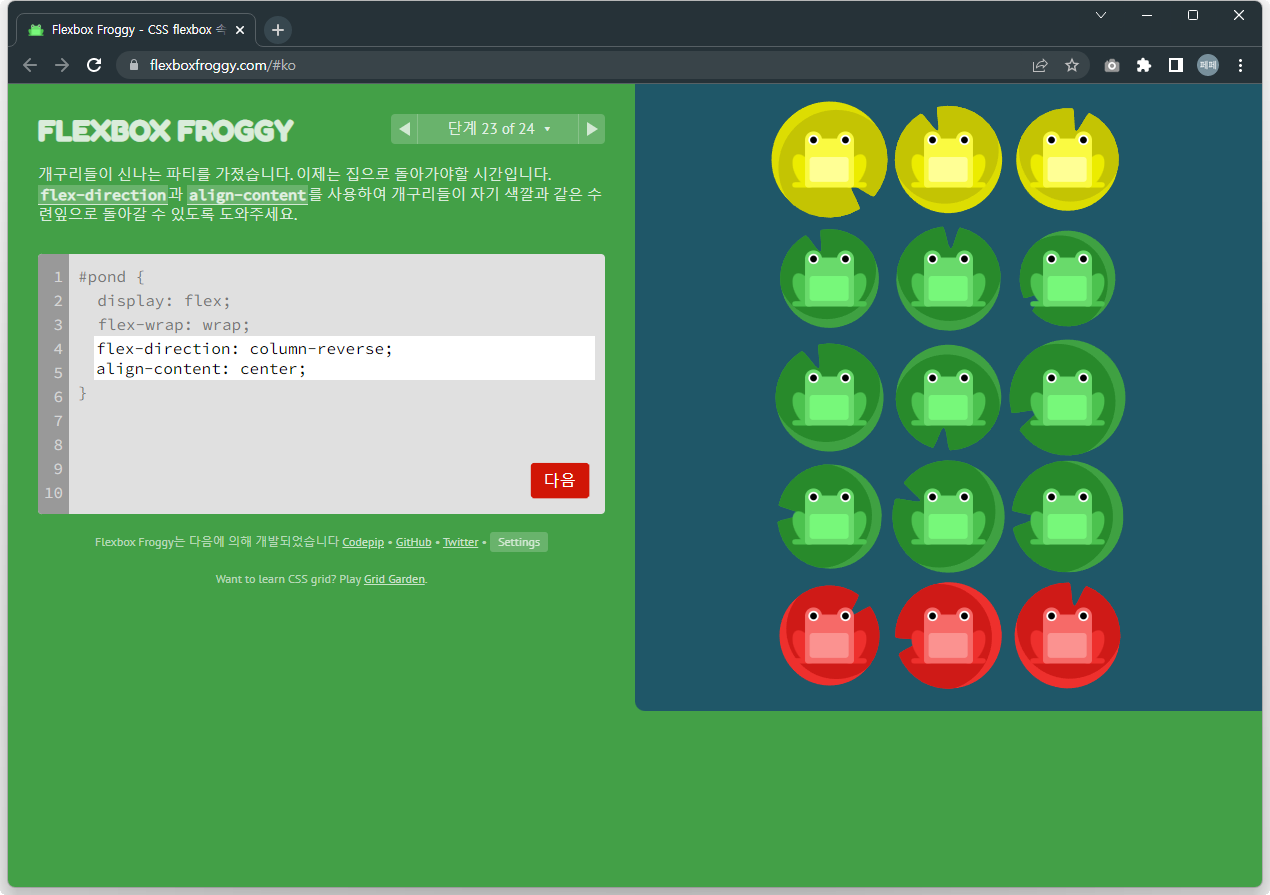
Task: Click the first red frog in bottom row
Action: [x=829, y=637]
